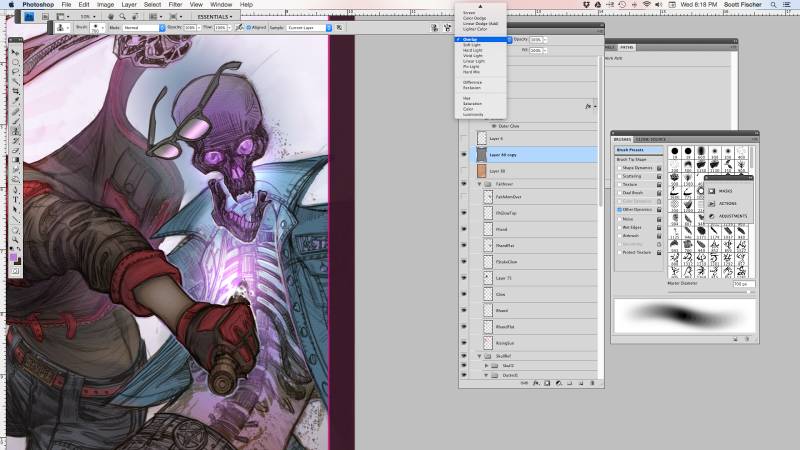This screenshot has height=450, width=800.
Task: Select the Type tool in the toolbox
Action: tap(16, 199)
